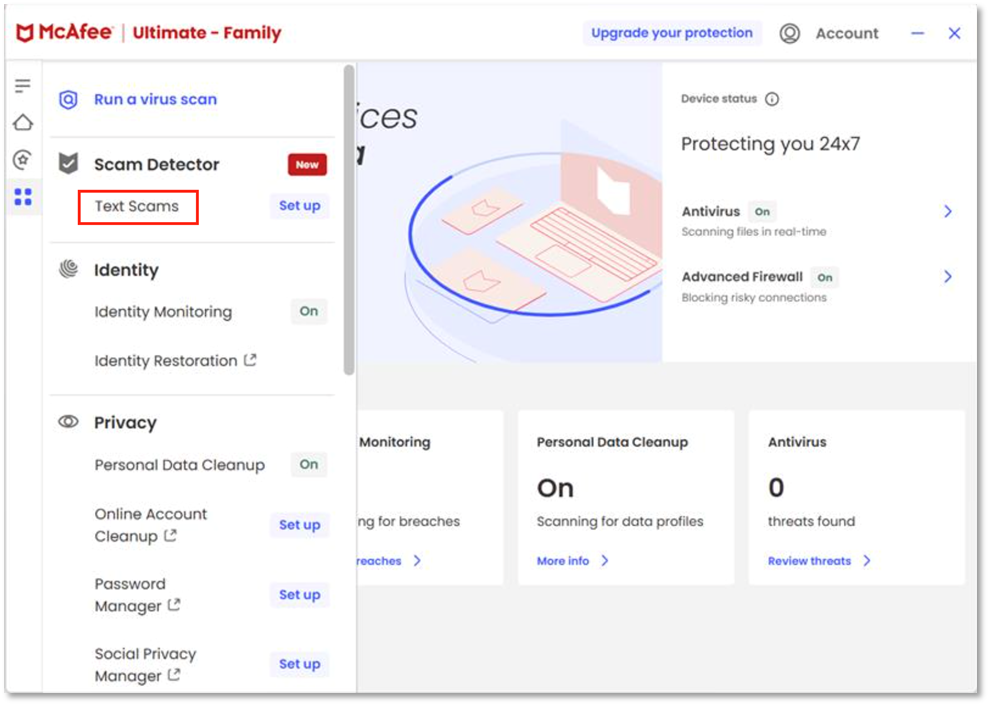Expand Antivirus details with the right chevron
Image resolution: width=990 pixels, height=706 pixels.
coord(947,211)
